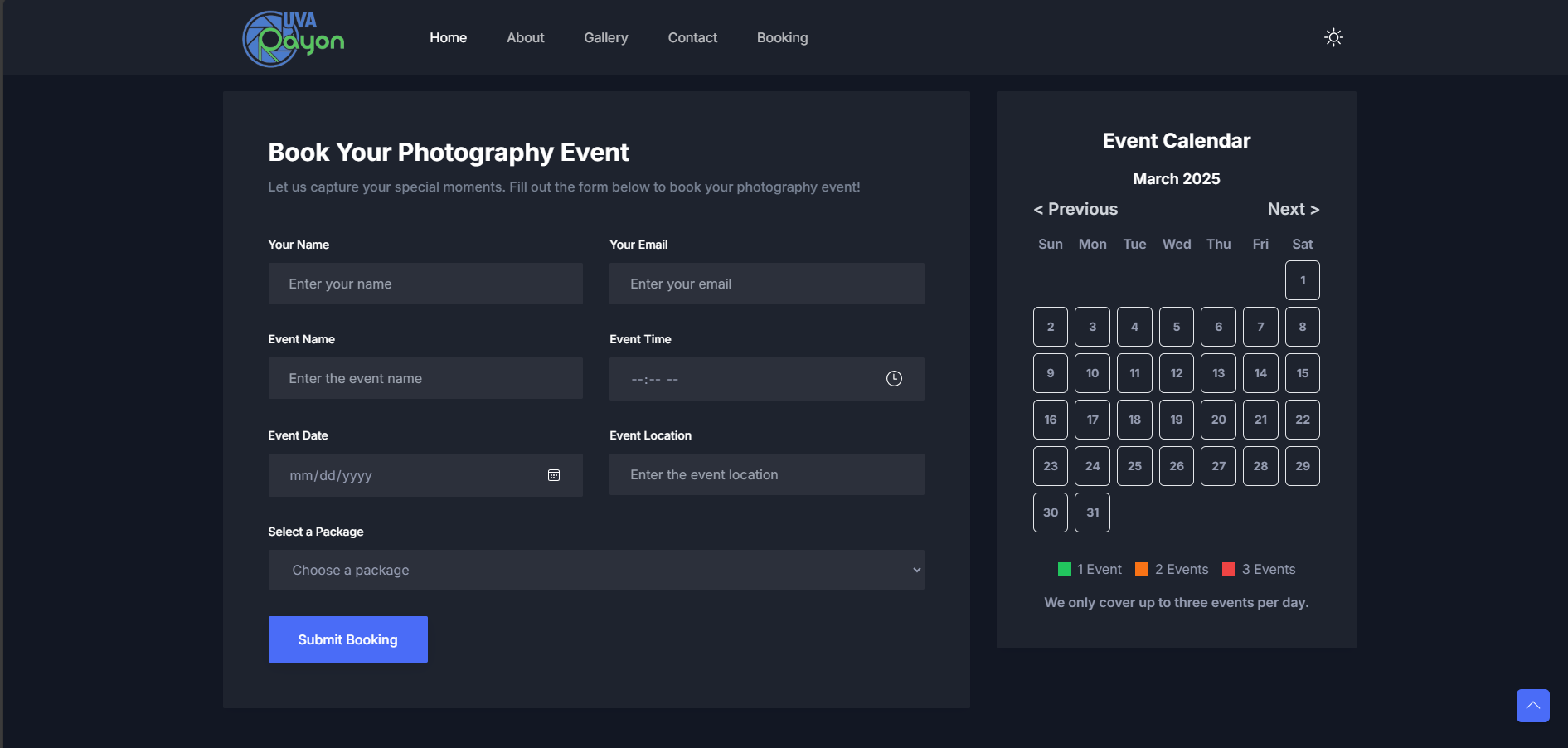This screenshot has width=1568, height=748.
Task: Navigate to the Booking page
Action: click(781, 37)
